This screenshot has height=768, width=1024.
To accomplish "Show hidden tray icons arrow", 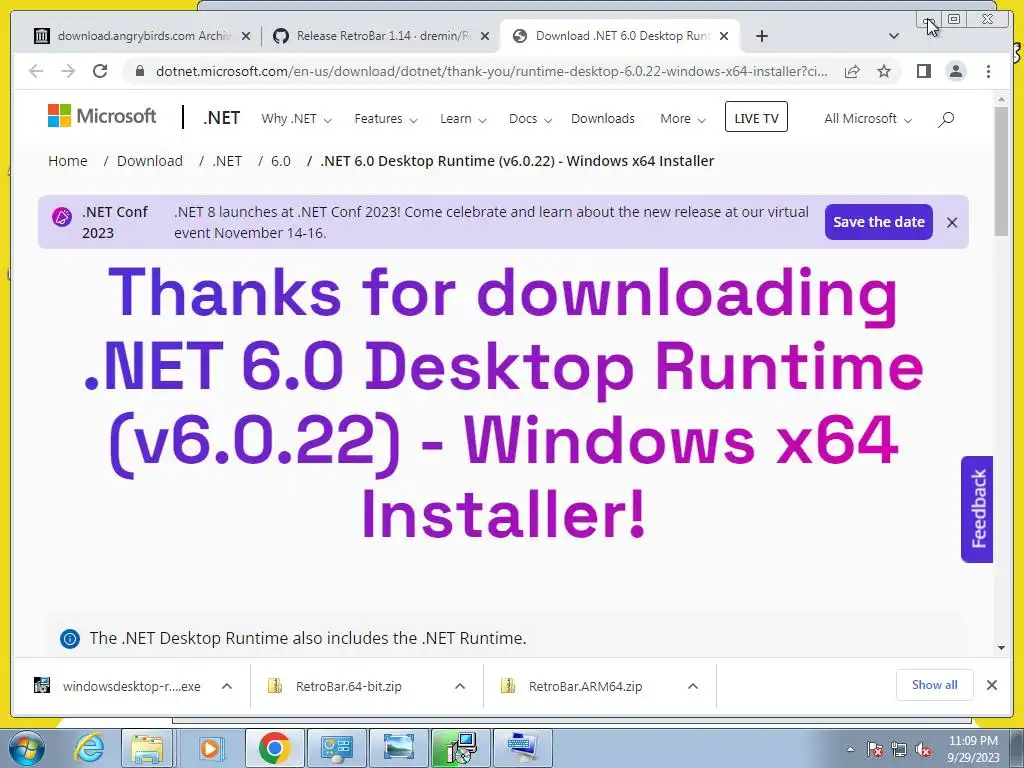I will click(x=850, y=749).
